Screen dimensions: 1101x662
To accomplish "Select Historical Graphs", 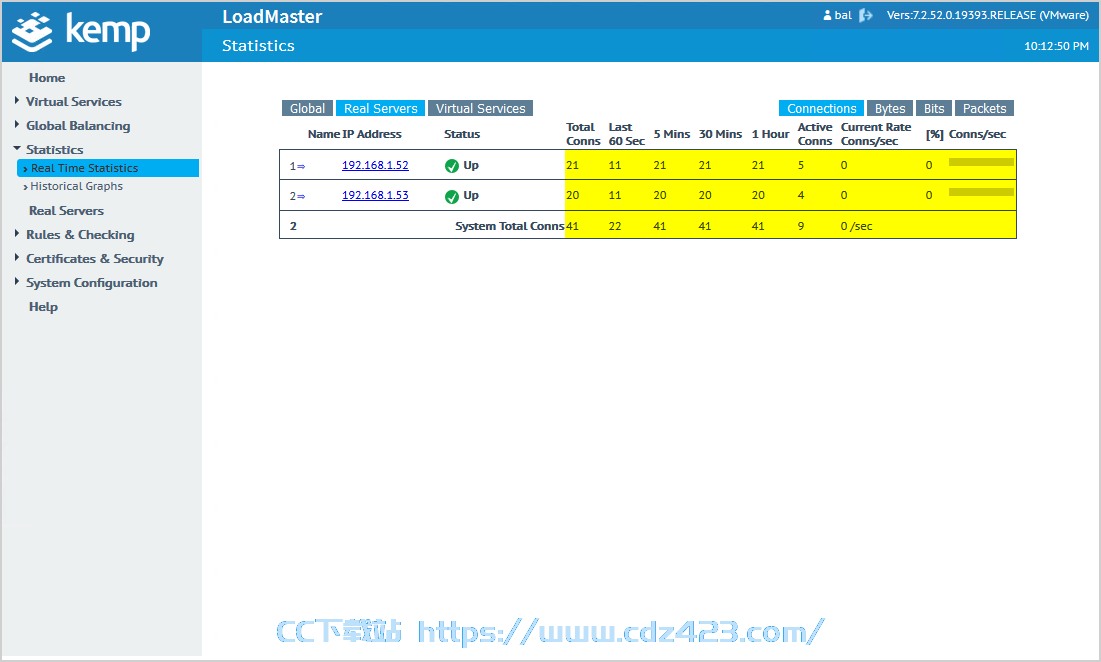I will tap(77, 186).
